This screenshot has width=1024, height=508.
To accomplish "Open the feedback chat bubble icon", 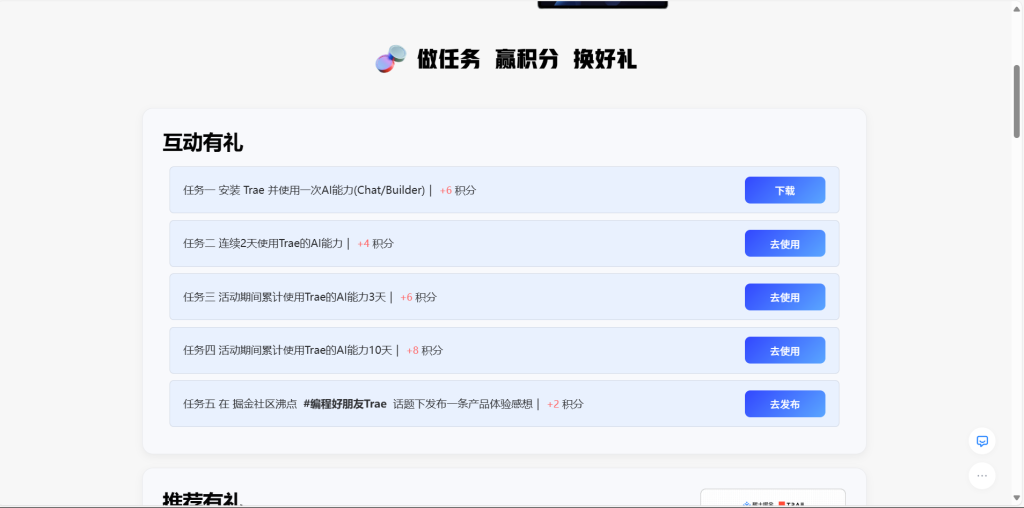I will (x=982, y=441).
